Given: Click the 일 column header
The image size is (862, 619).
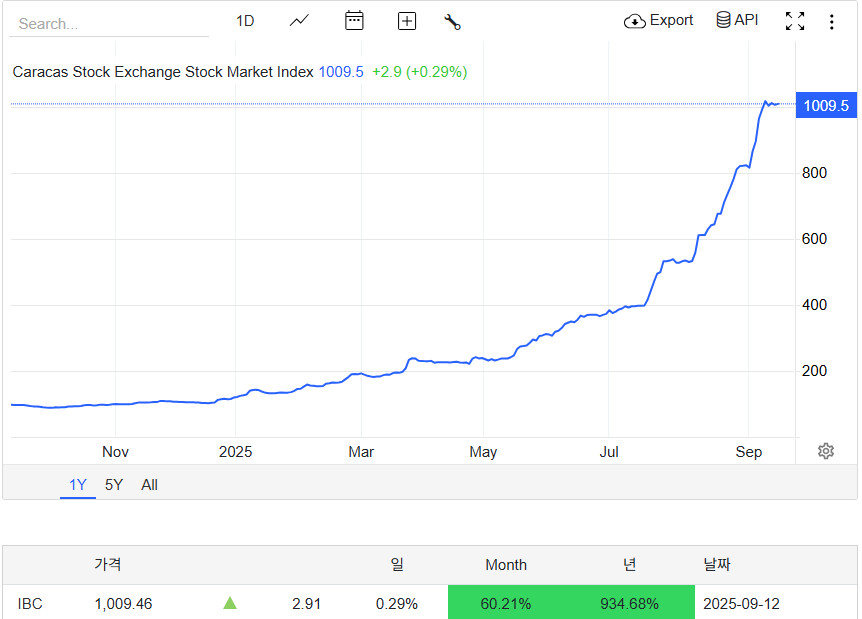Looking at the screenshot, I should [x=397, y=565].
